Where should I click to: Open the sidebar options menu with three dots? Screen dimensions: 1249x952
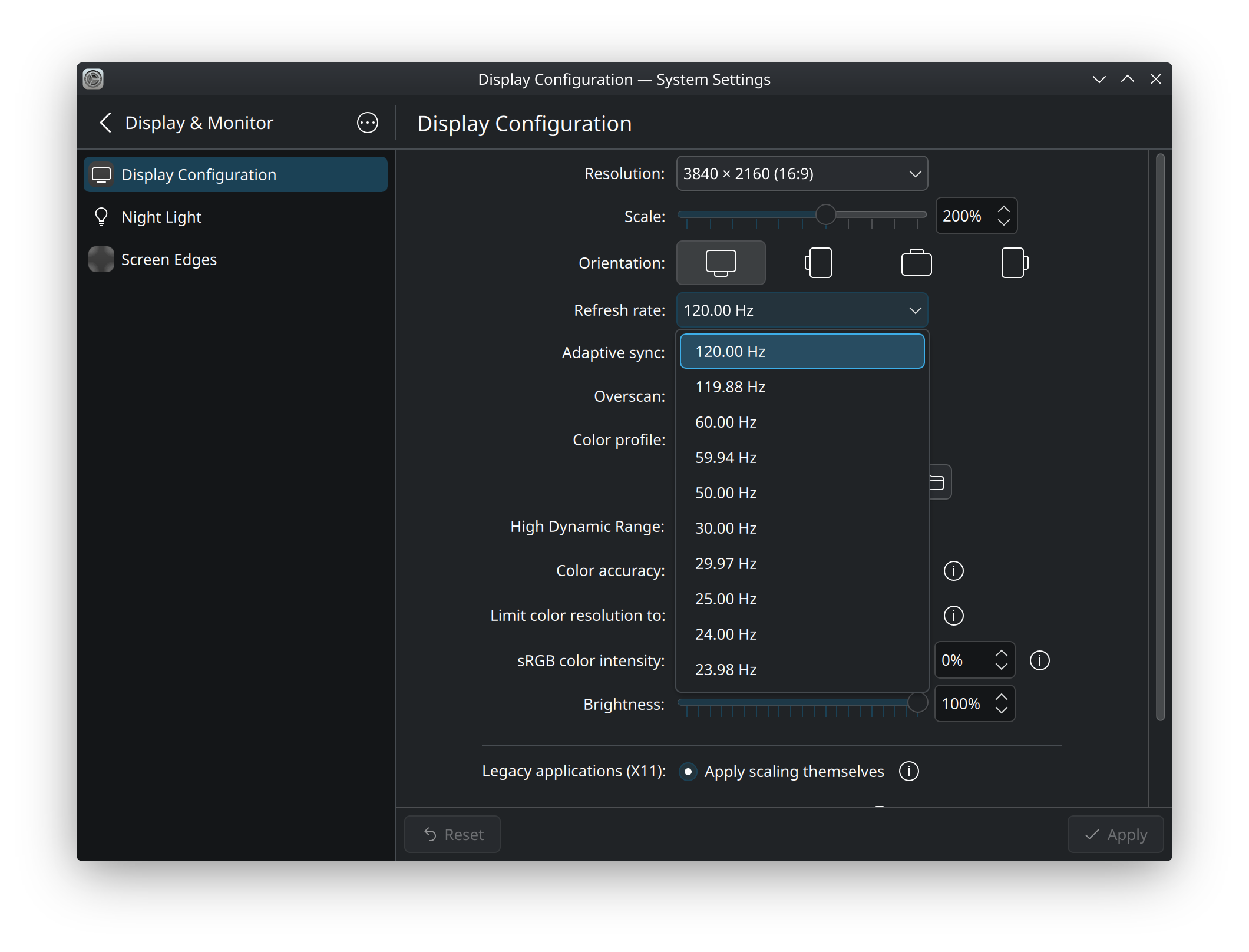pyautogui.click(x=368, y=123)
